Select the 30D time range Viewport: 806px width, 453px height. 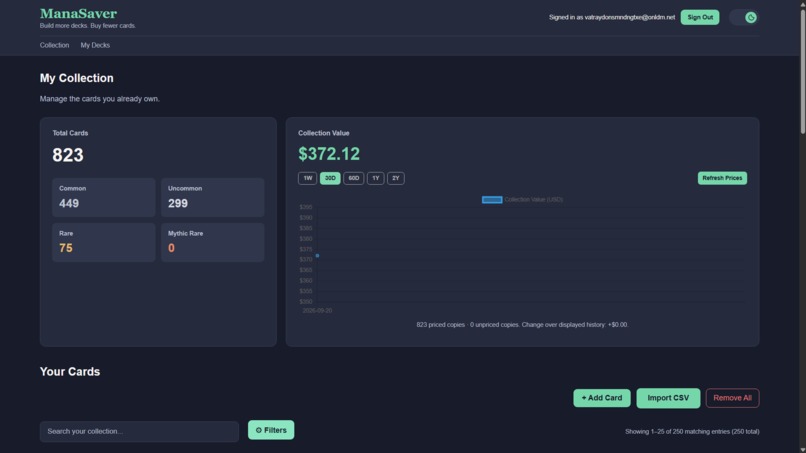pos(330,178)
